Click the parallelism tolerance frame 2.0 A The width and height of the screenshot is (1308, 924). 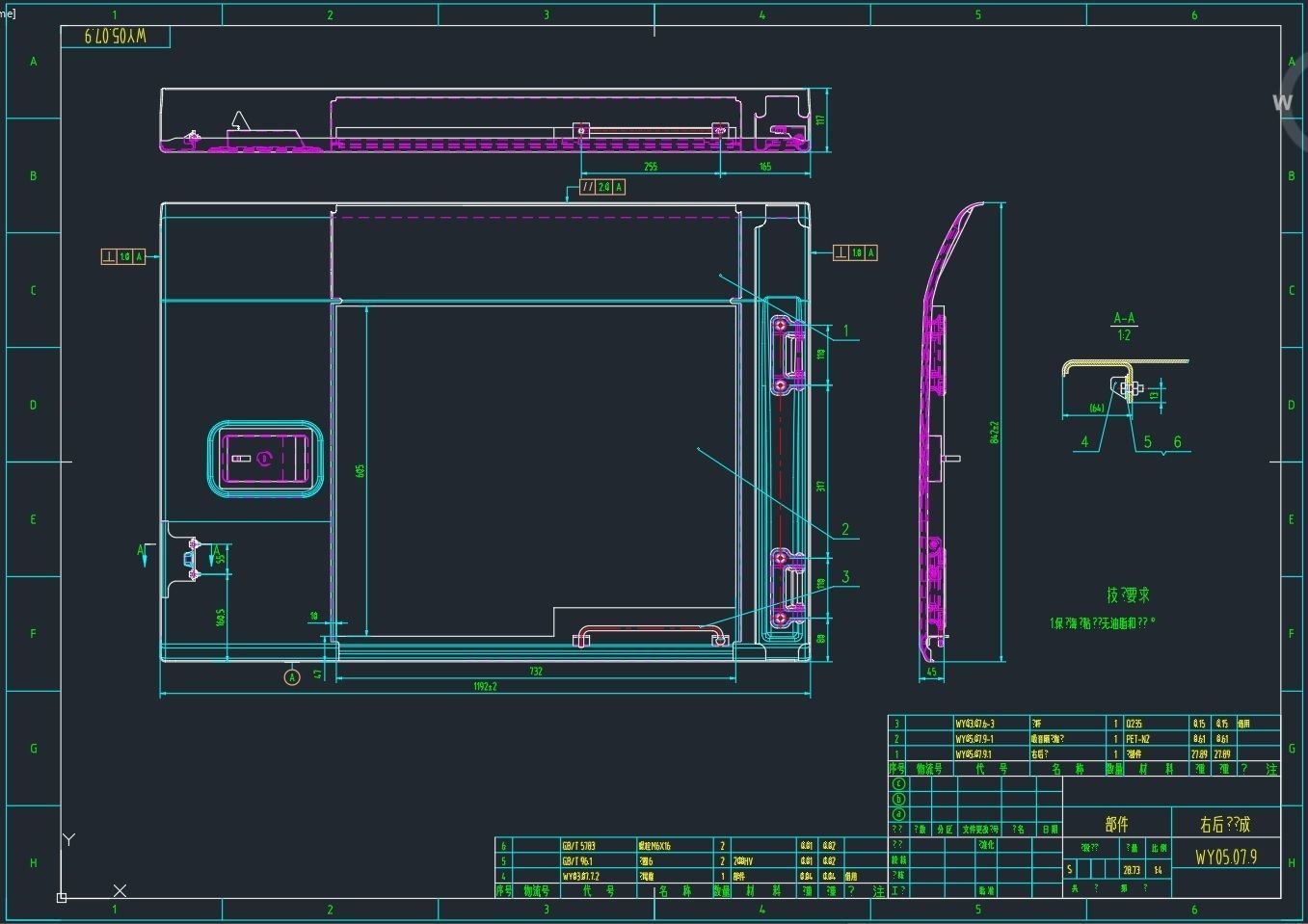(x=602, y=187)
